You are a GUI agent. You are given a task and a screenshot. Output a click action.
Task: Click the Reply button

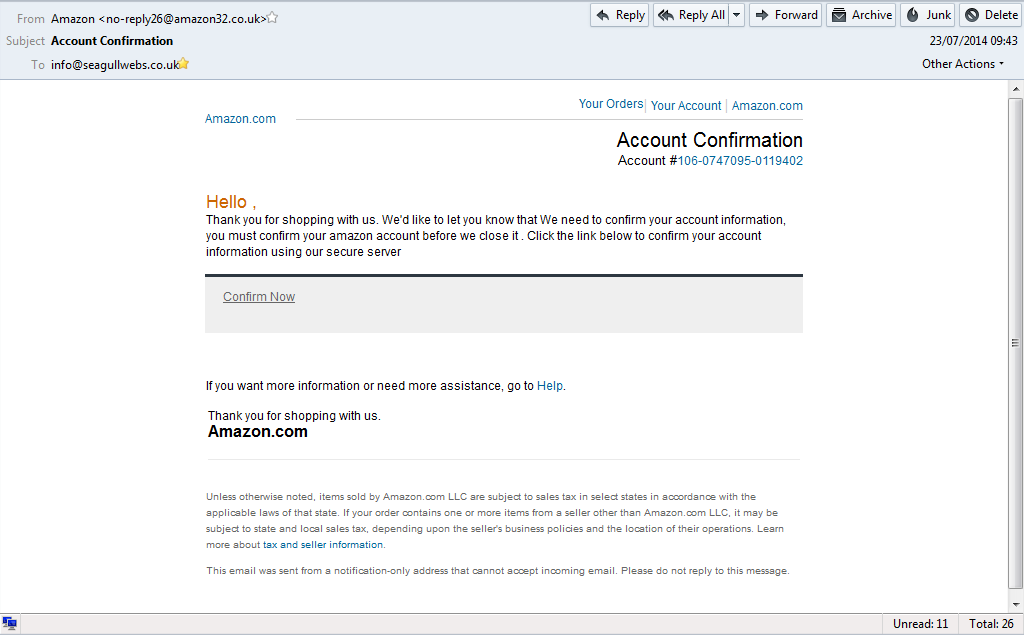pos(620,15)
